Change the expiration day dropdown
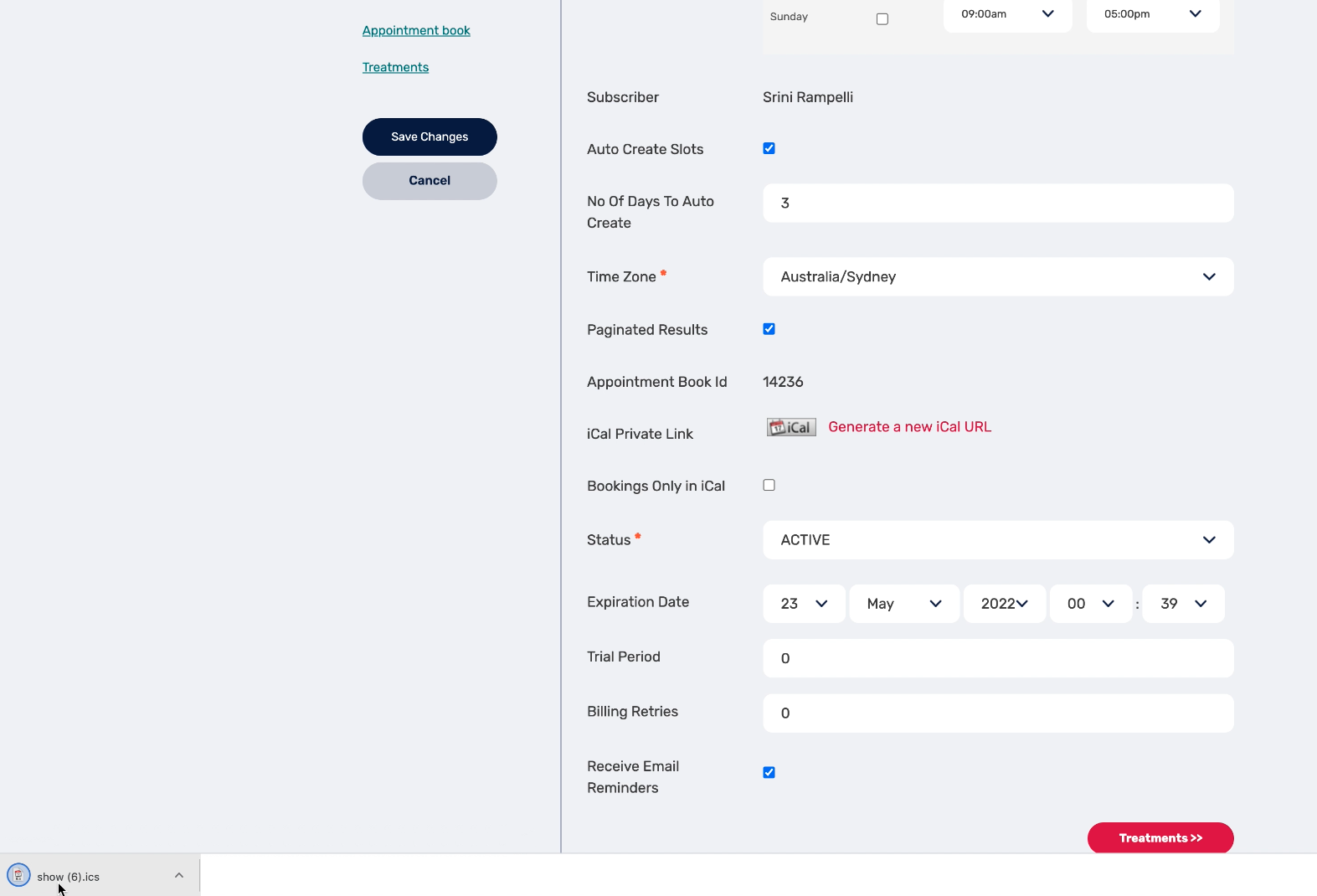Viewport: 1317px width, 896px height. tap(804, 604)
